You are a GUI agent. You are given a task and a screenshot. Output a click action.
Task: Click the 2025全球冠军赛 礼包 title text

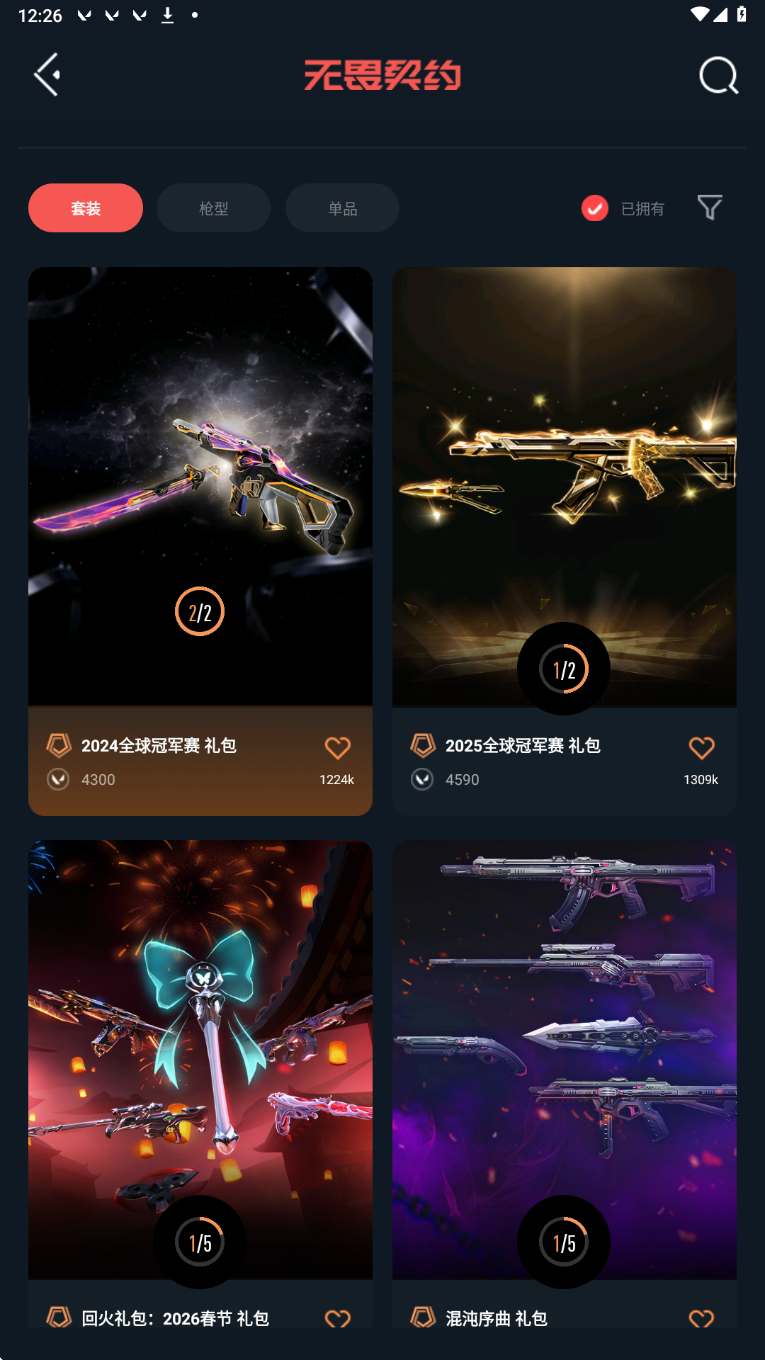tap(523, 746)
